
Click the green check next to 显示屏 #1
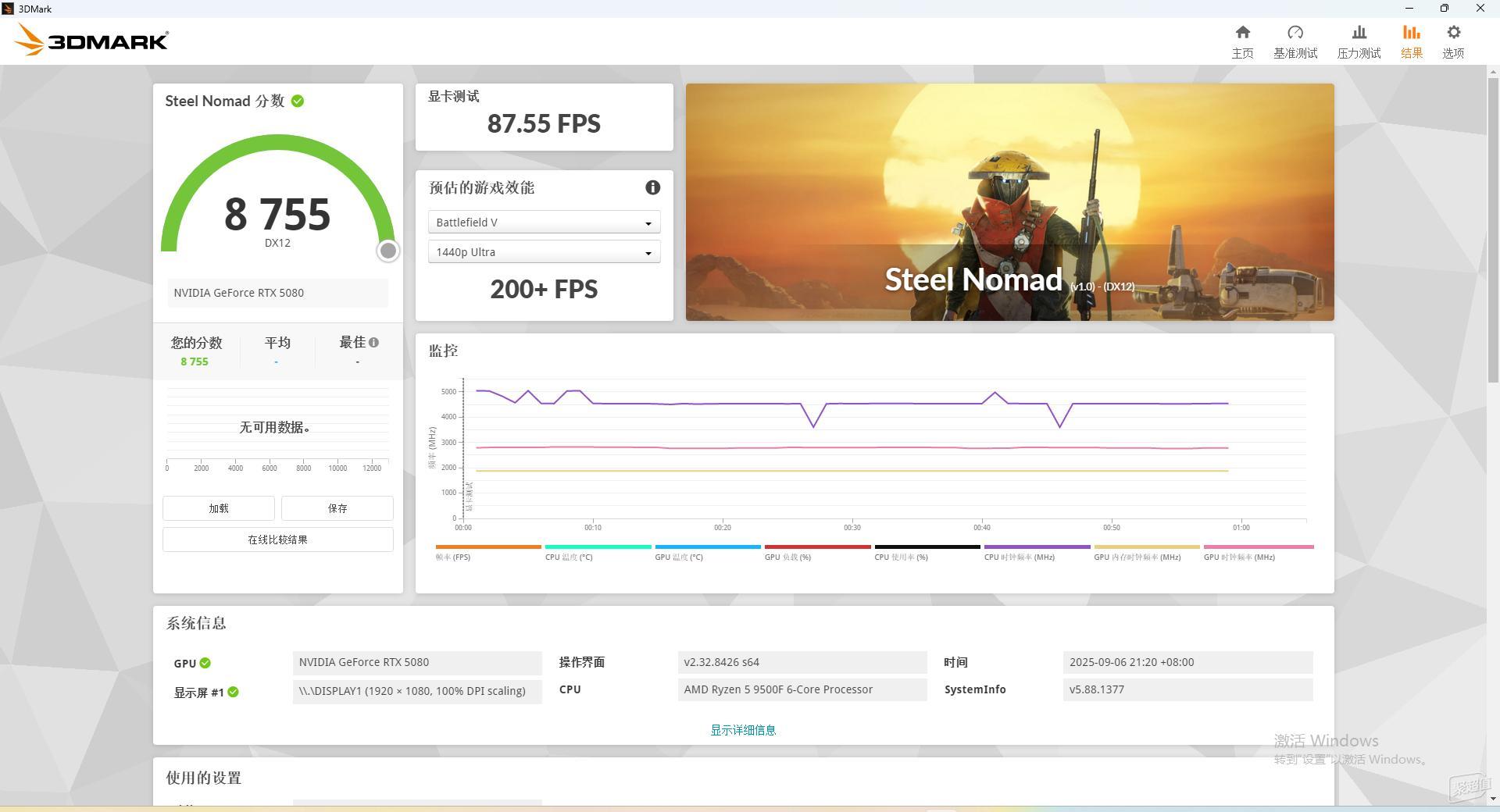[x=233, y=692]
